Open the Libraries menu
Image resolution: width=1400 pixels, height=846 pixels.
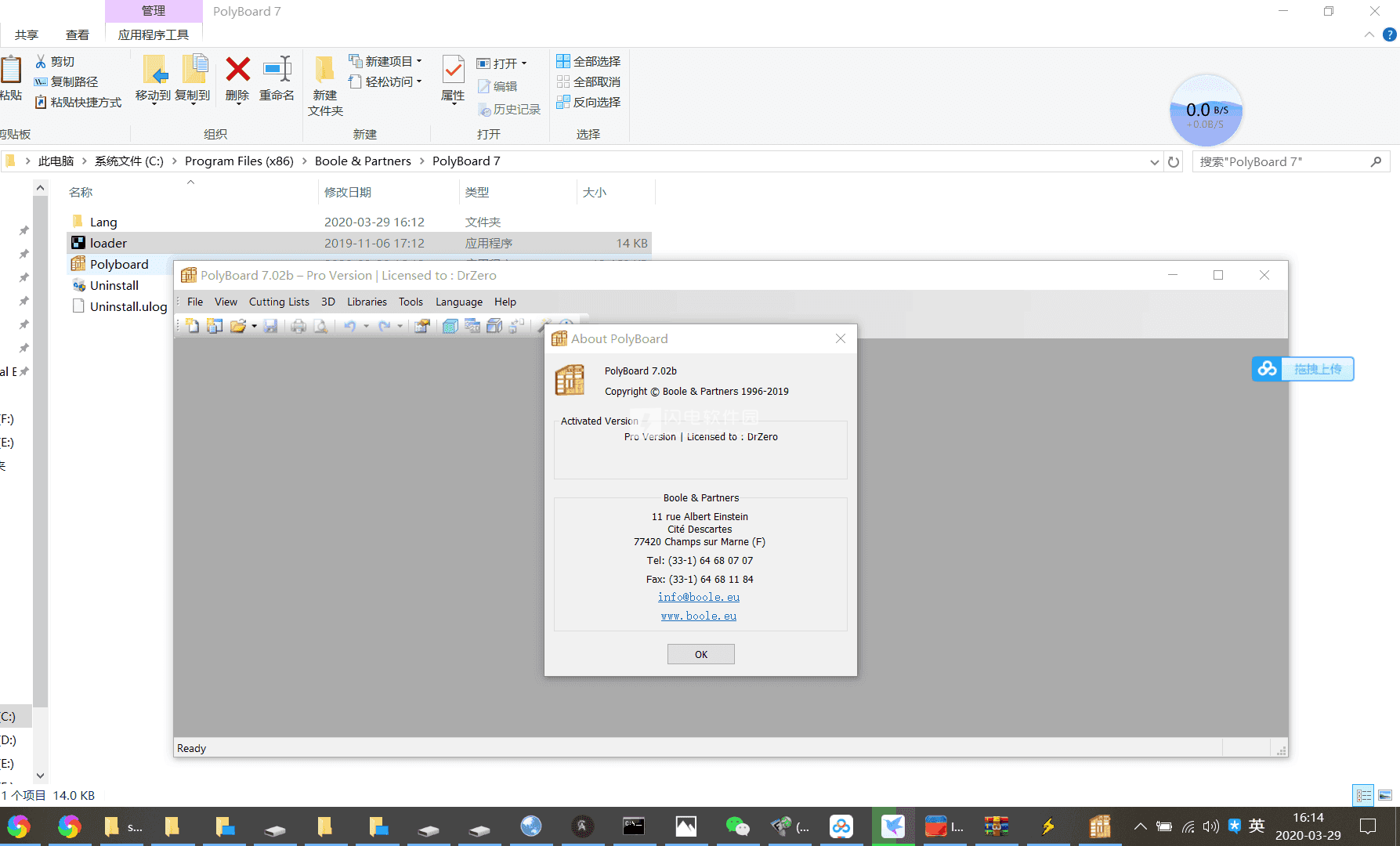click(x=367, y=302)
